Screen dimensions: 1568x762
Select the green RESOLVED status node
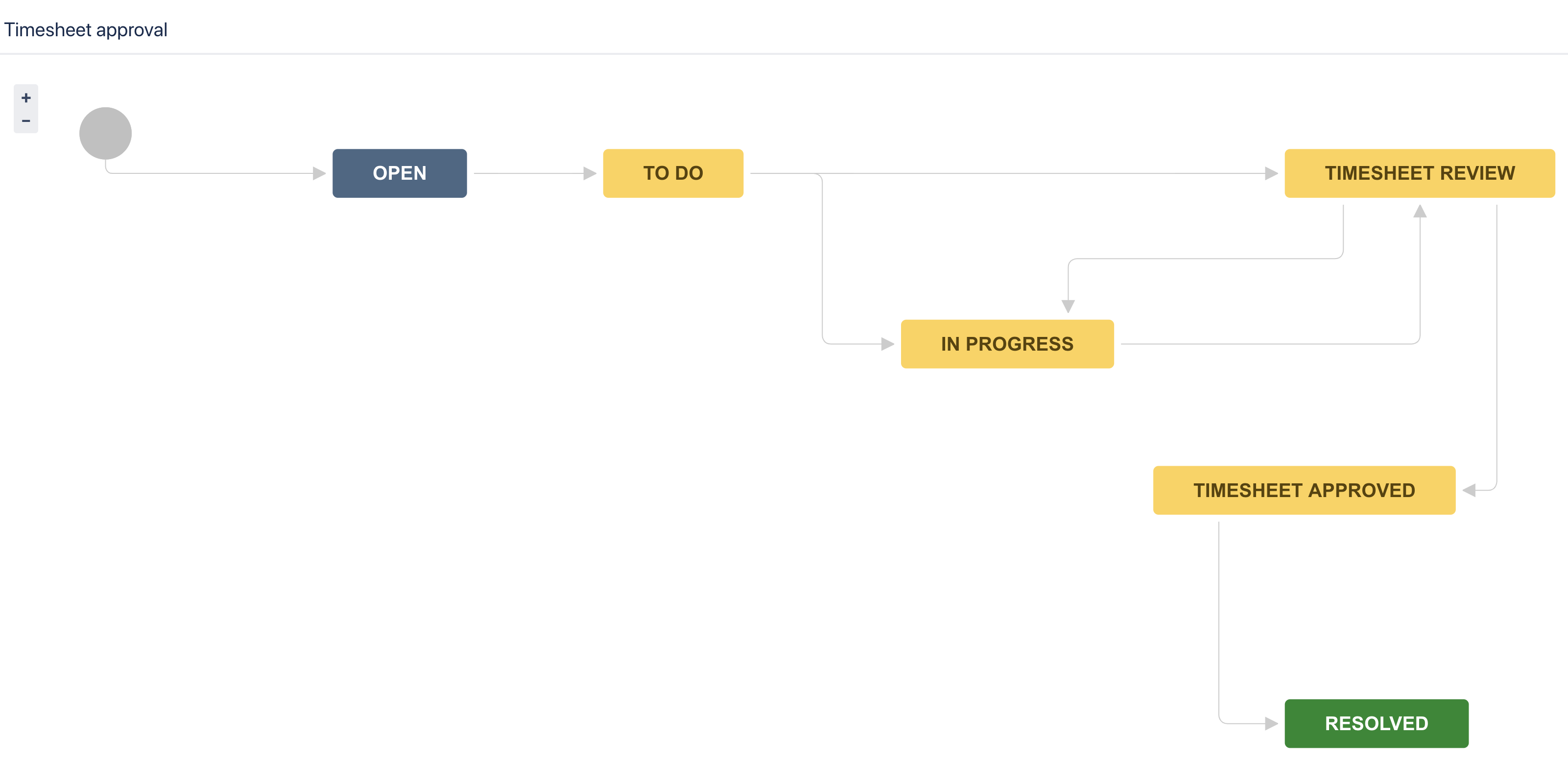click(1376, 724)
